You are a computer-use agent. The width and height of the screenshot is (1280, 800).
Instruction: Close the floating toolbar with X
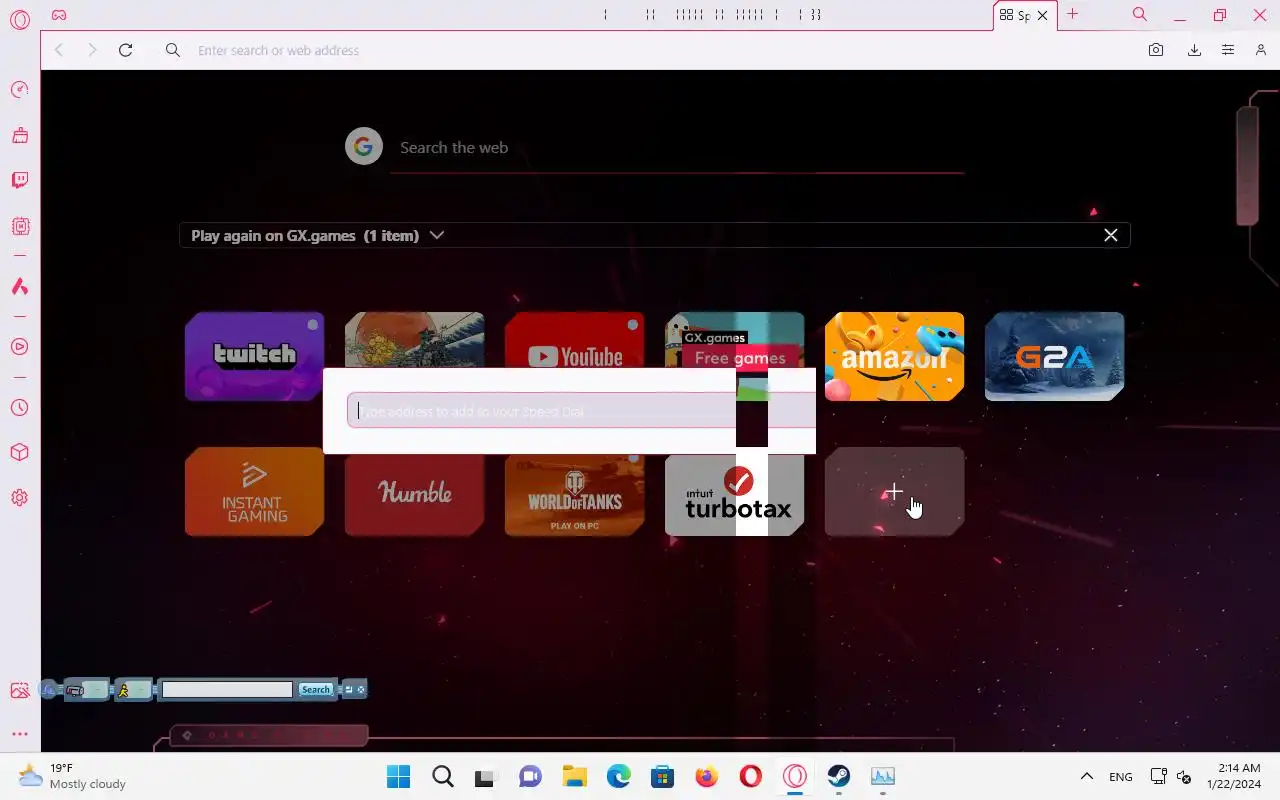361,689
